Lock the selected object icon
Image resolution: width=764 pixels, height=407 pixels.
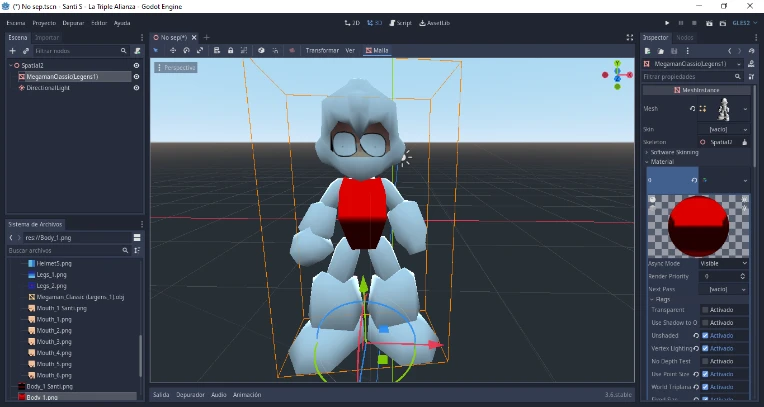point(230,50)
